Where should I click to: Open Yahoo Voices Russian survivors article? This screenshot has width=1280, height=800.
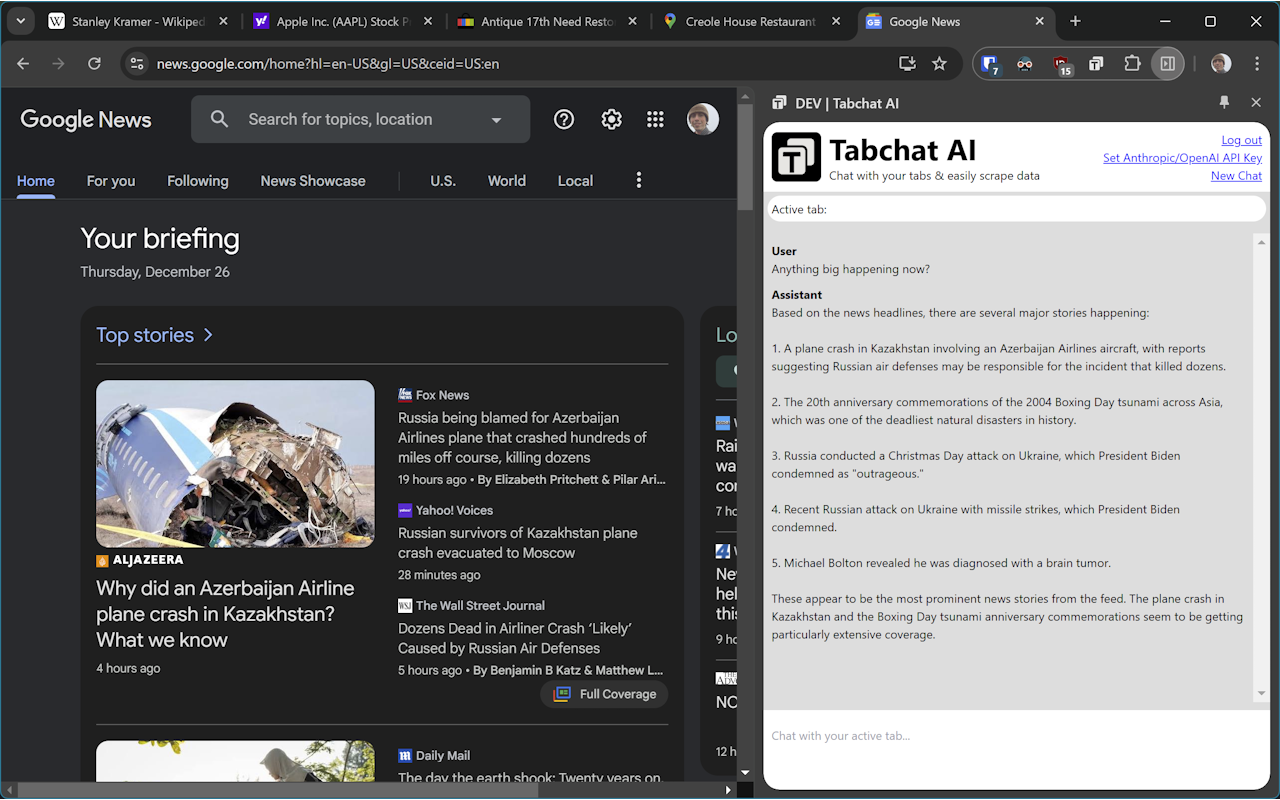pos(517,543)
